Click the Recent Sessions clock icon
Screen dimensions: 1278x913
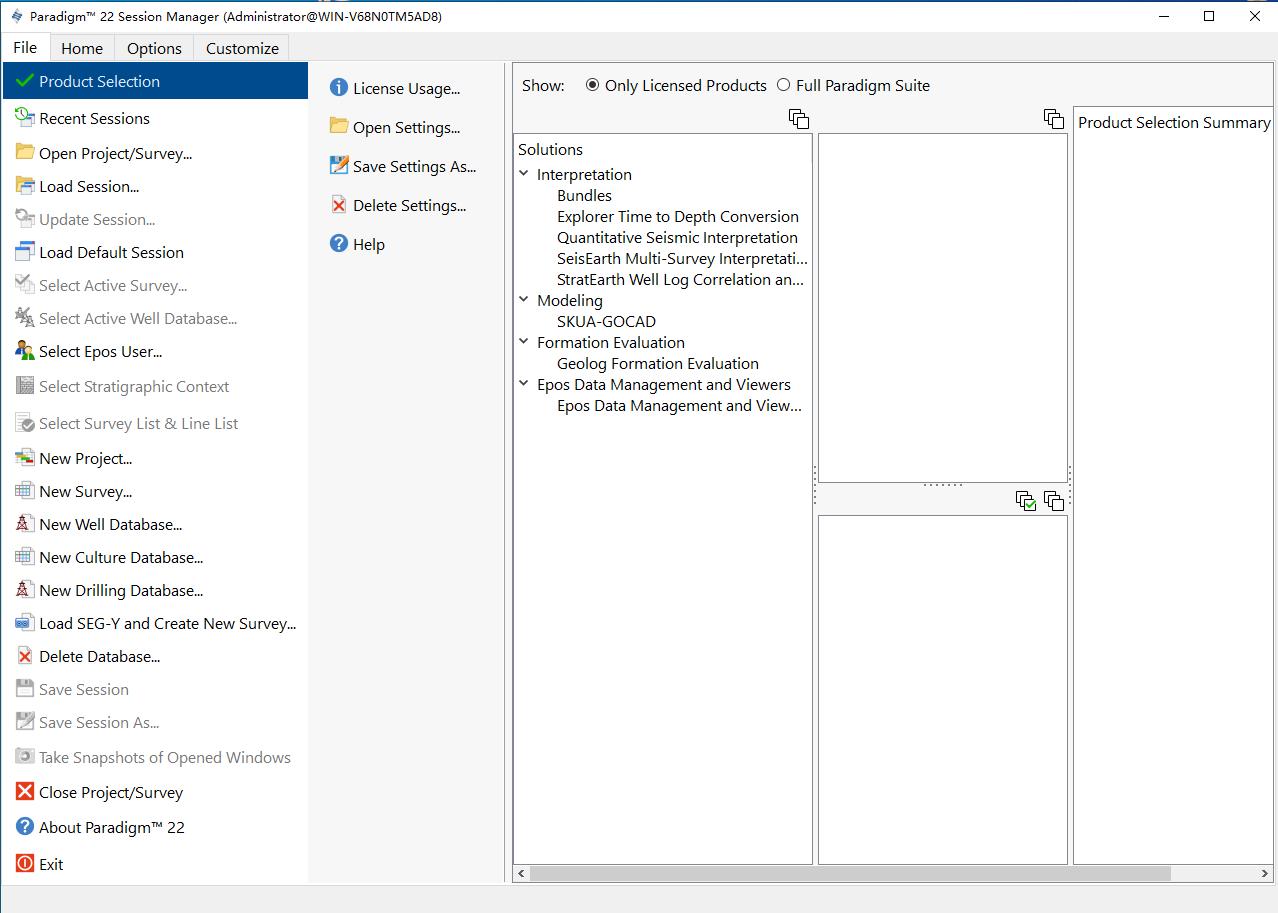click(x=25, y=118)
